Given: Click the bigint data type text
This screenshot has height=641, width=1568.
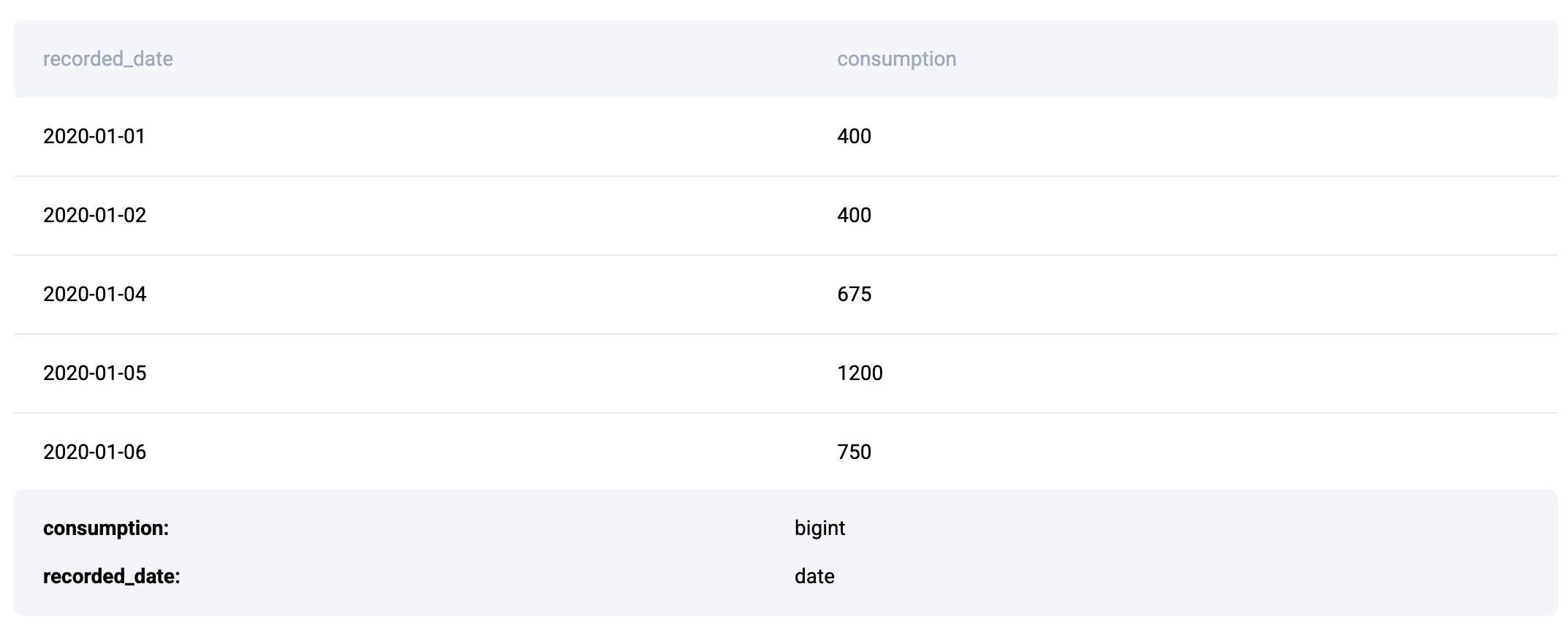Looking at the screenshot, I should tap(819, 528).
